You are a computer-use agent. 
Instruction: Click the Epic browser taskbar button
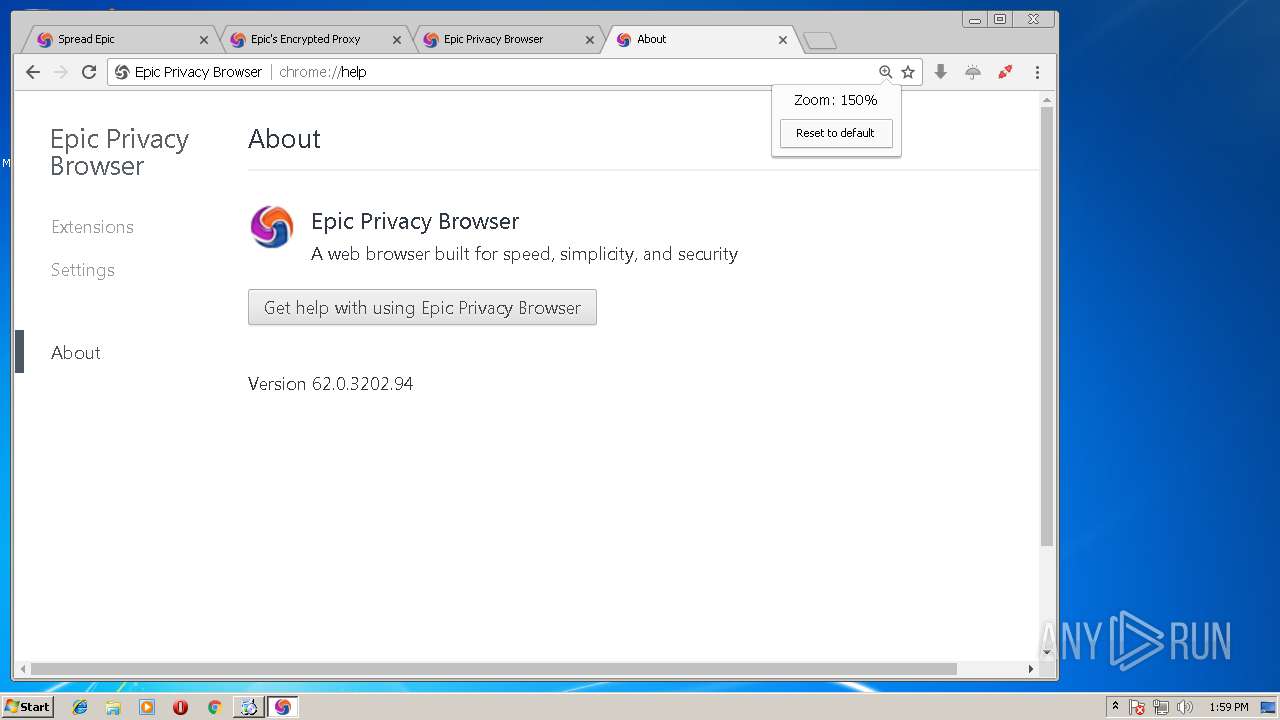[x=282, y=707]
